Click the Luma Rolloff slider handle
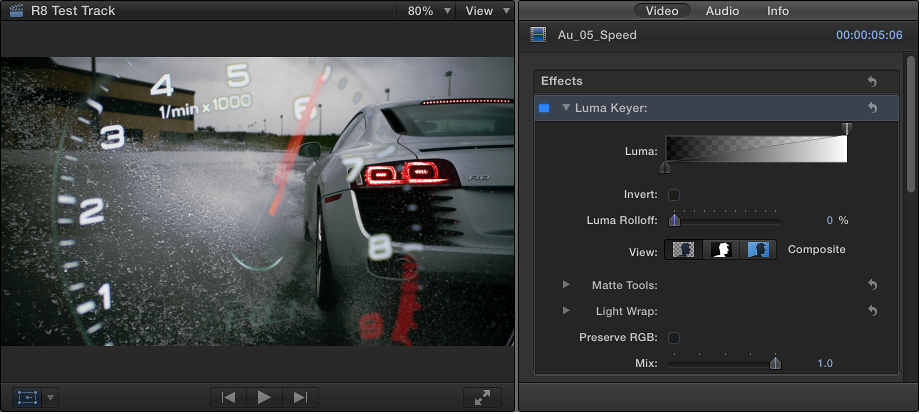 coord(675,220)
